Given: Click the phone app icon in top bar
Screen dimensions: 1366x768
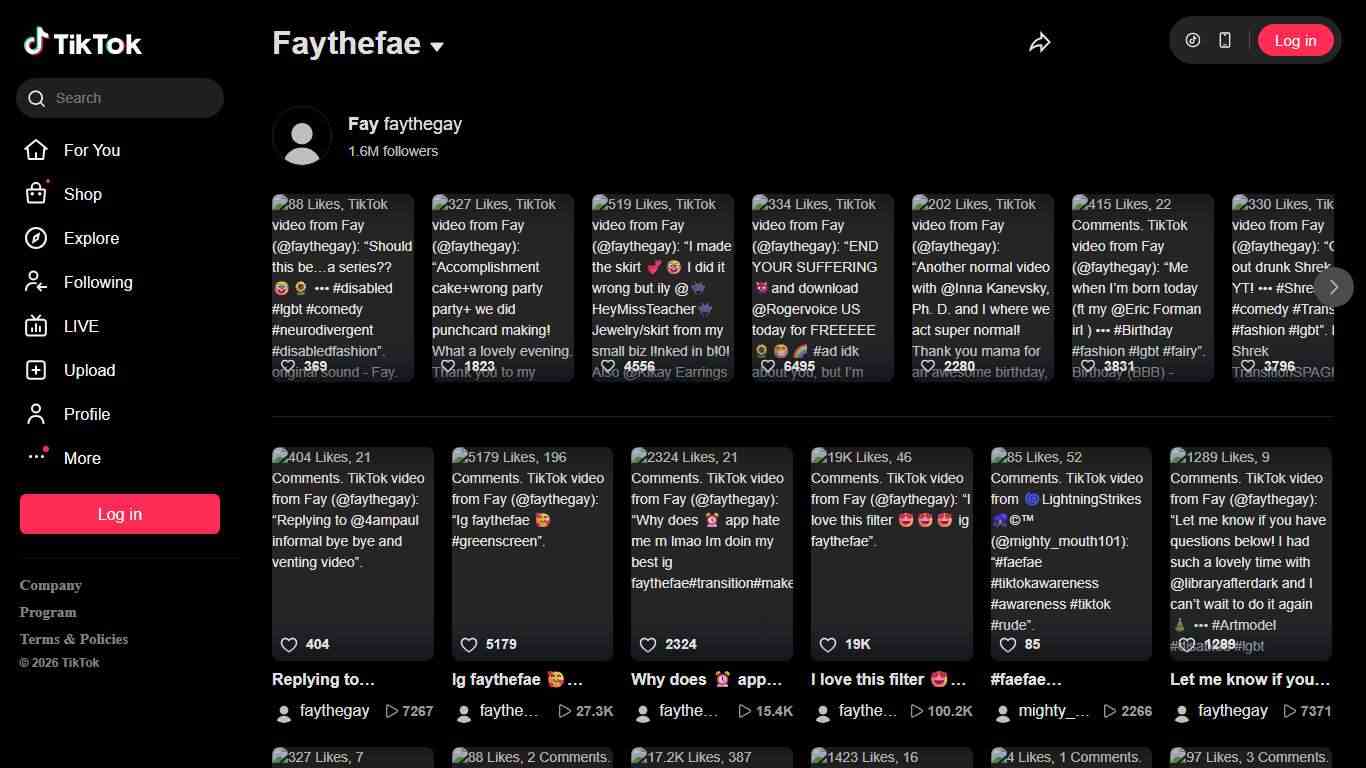Looking at the screenshot, I should (1225, 40).
